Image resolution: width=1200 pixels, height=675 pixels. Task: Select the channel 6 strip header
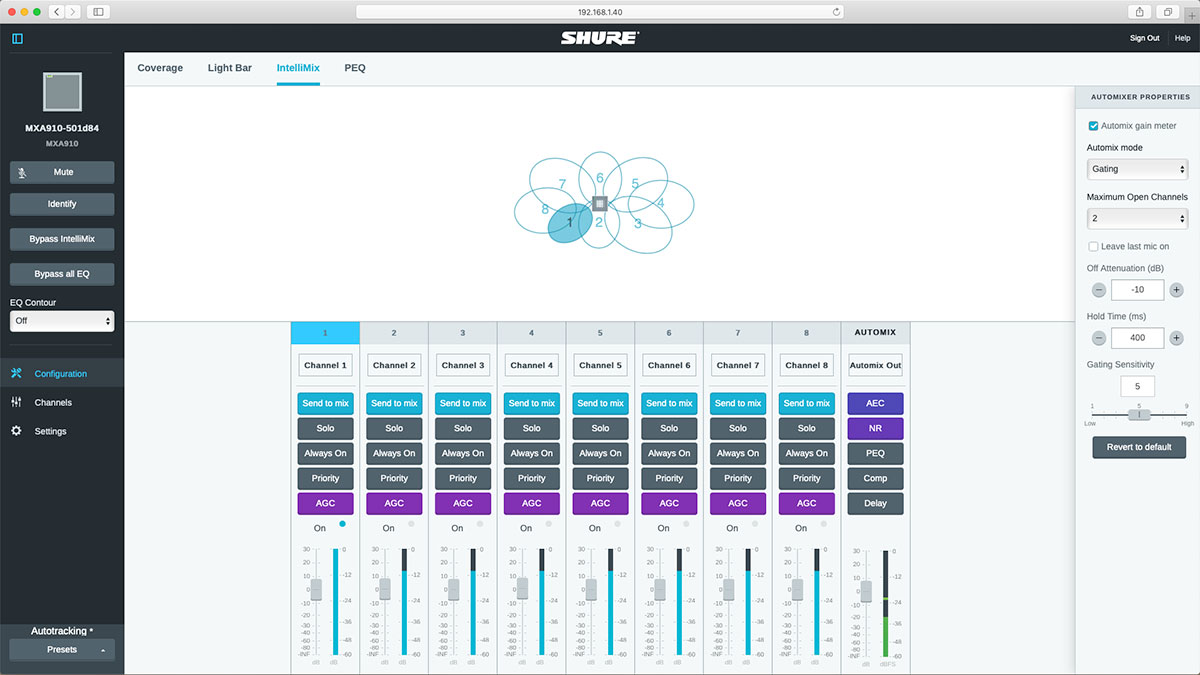click(x=669, y=332)
